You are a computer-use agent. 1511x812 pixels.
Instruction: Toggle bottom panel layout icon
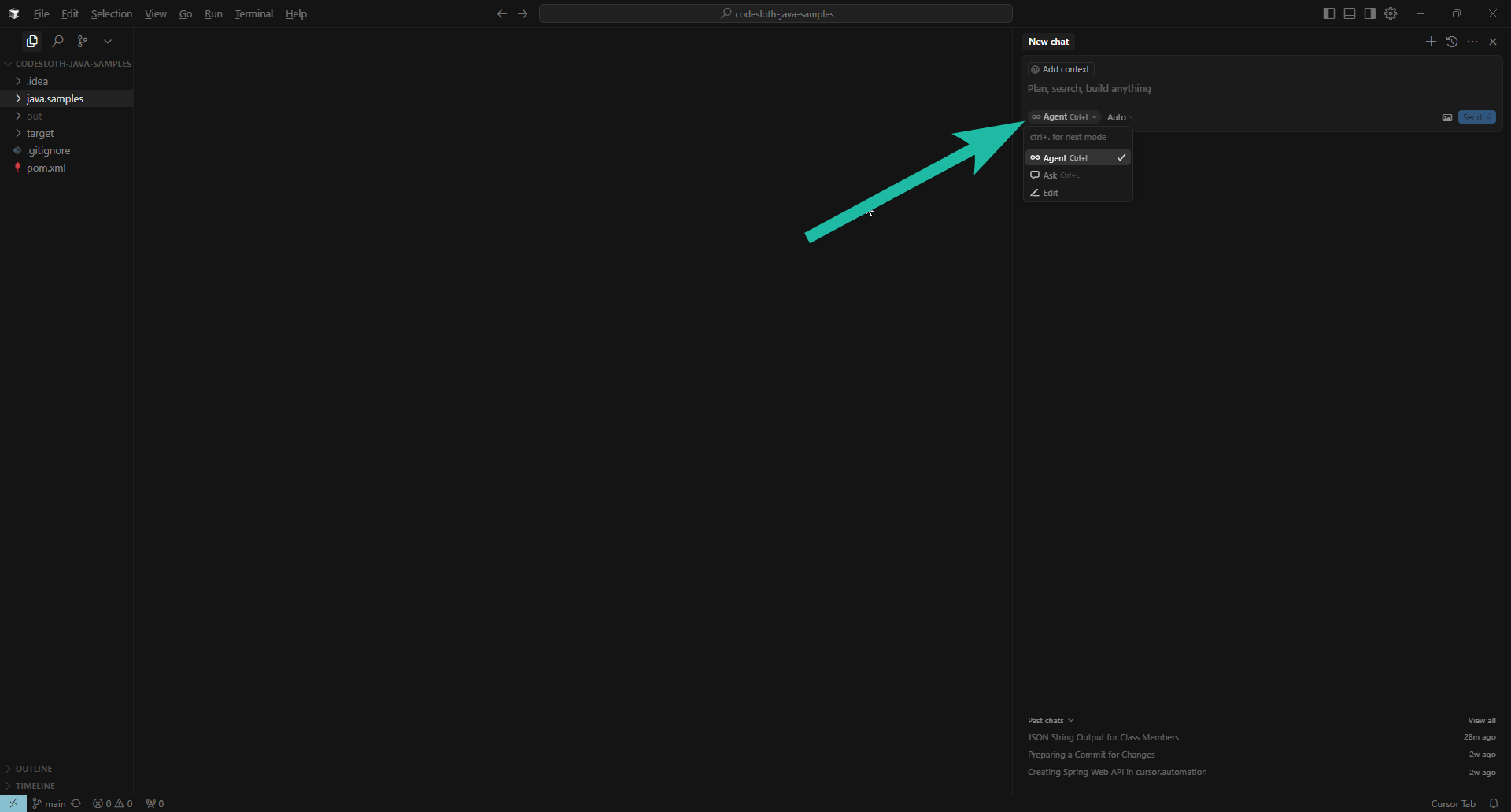click(x=1350, y=13)
